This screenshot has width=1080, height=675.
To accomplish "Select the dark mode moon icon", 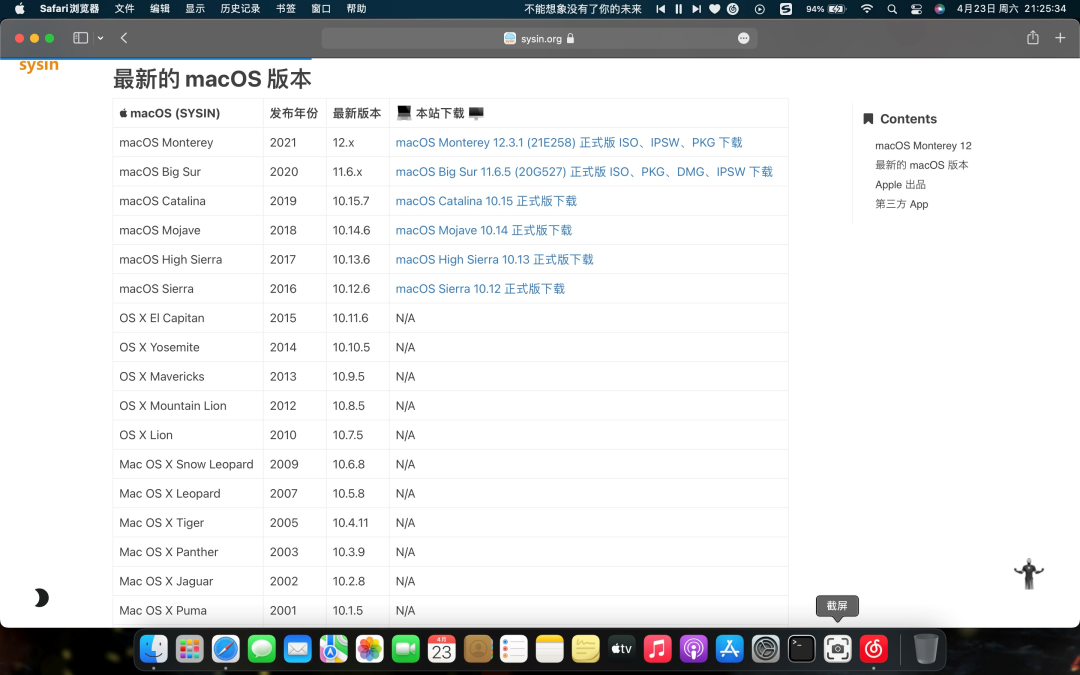I will (x=40, y=596).
